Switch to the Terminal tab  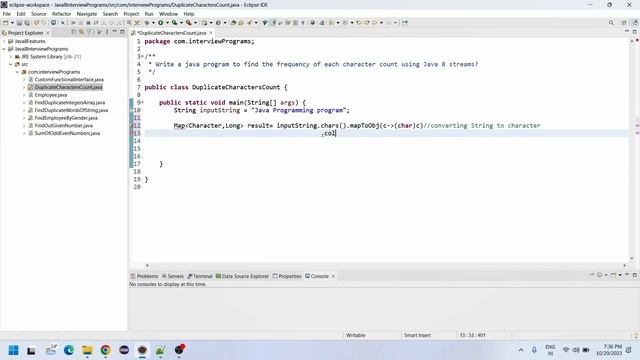(200, 276)
